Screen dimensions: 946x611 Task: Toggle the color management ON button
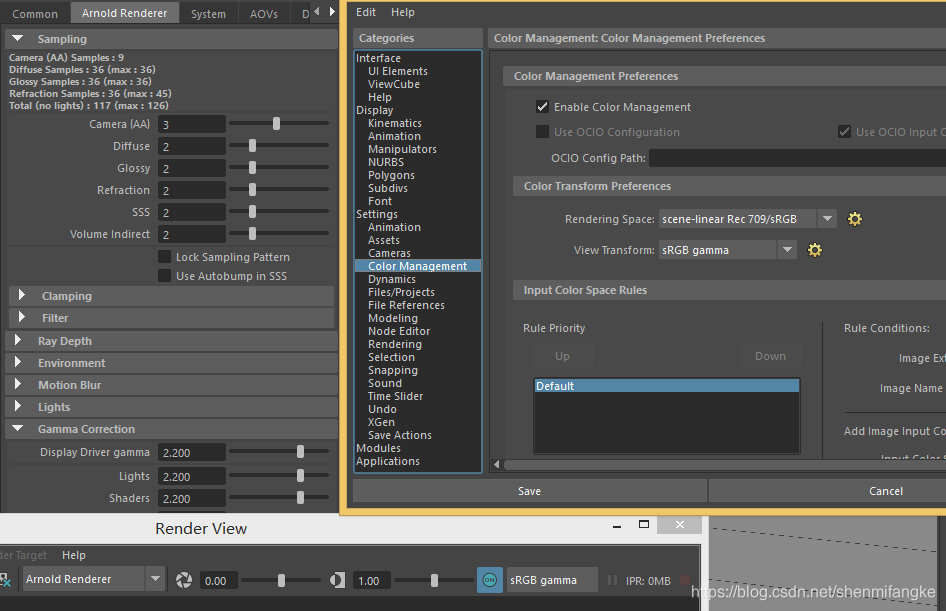tap(489, 580)
